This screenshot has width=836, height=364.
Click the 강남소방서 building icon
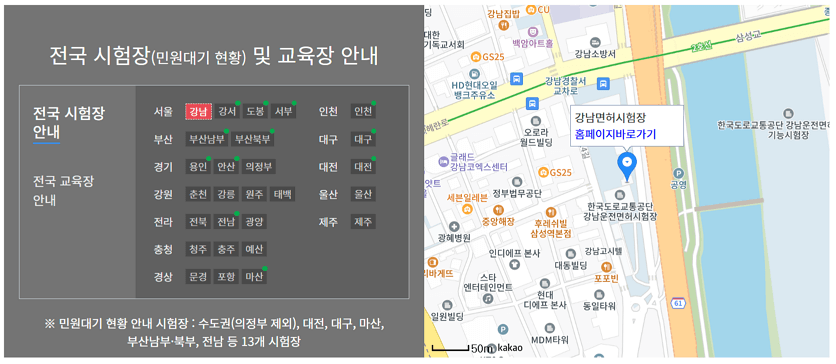click(x=596, y=42)
